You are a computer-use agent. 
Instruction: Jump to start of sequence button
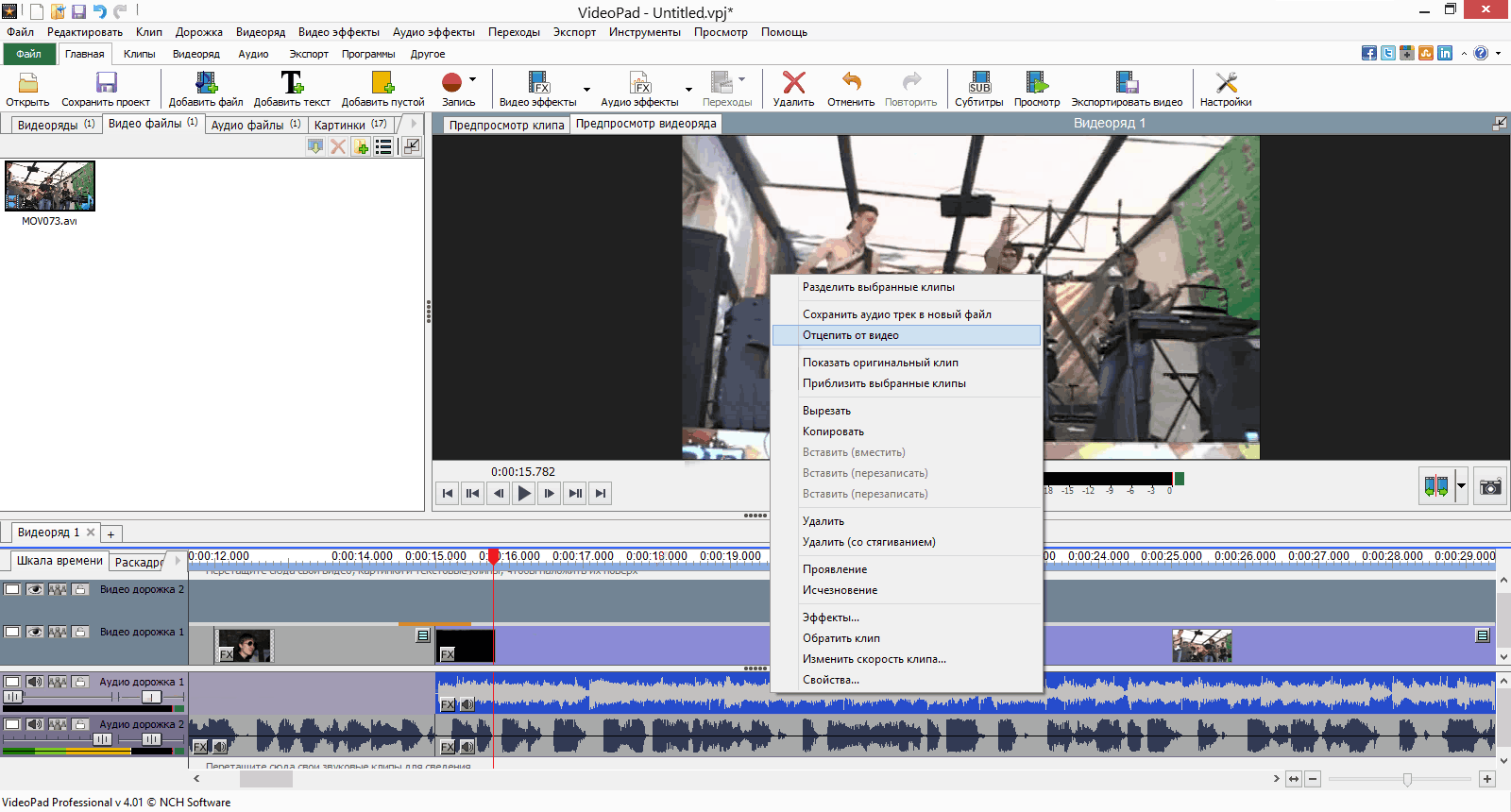448,493
